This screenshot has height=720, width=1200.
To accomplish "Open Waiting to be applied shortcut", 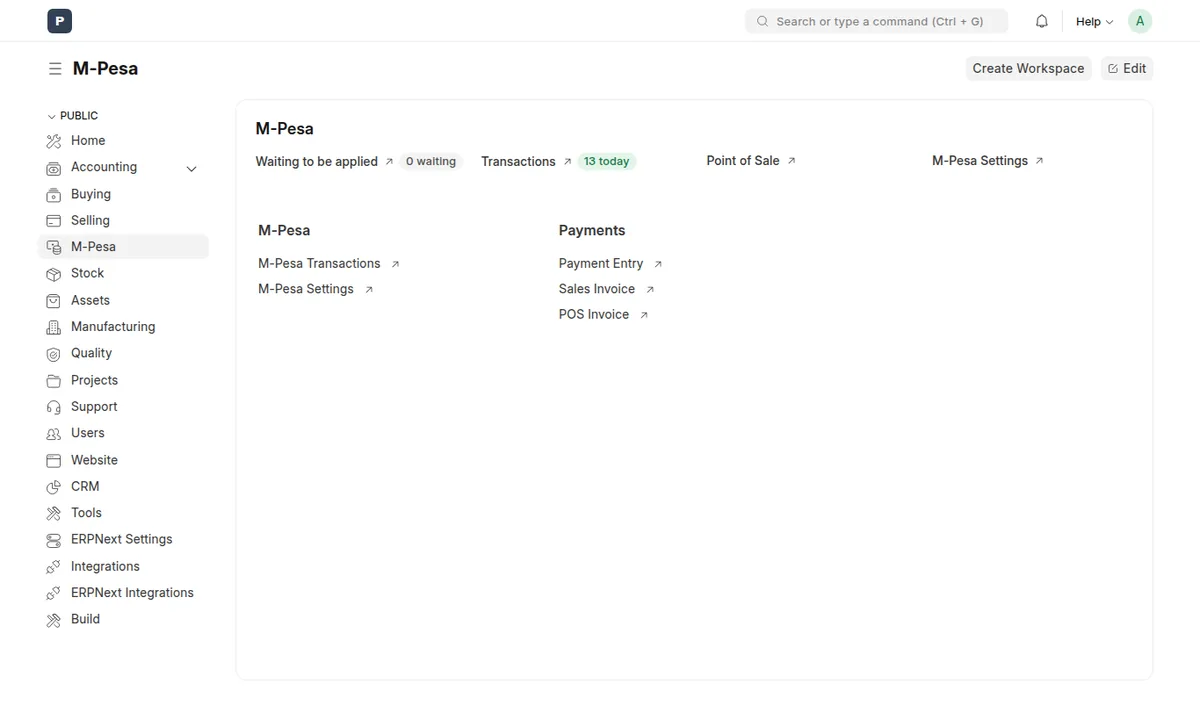I will tap(316, 161).
